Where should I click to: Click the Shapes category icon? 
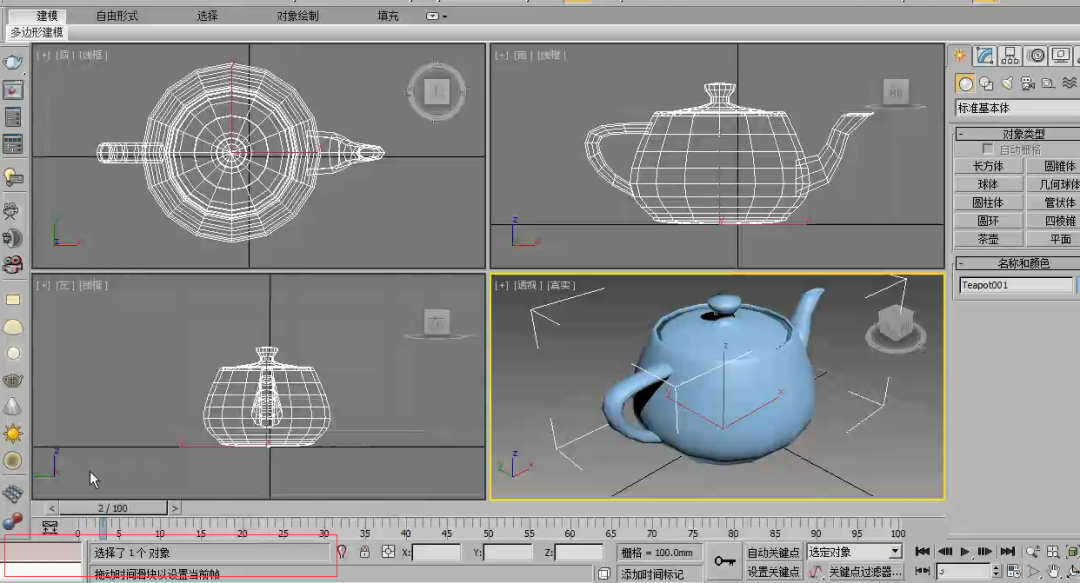(x=985, y=83)
